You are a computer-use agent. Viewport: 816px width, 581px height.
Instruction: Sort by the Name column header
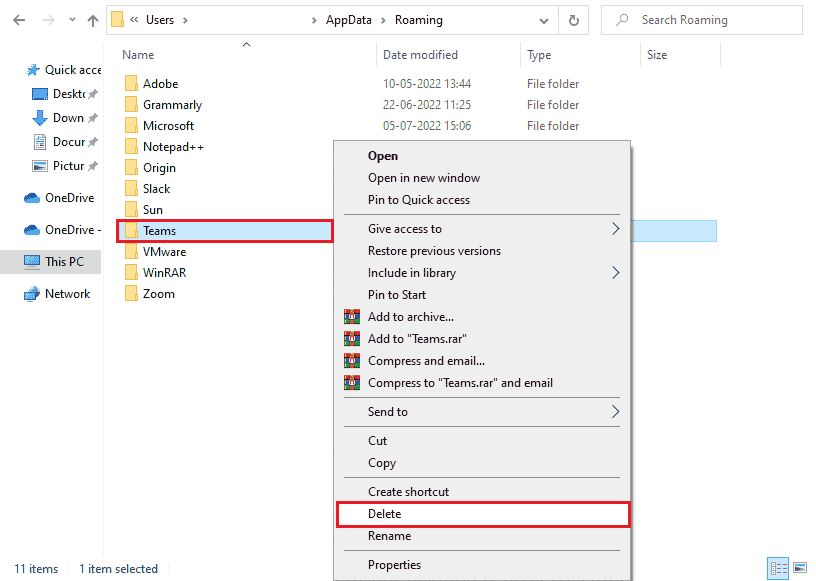point(138,55)
